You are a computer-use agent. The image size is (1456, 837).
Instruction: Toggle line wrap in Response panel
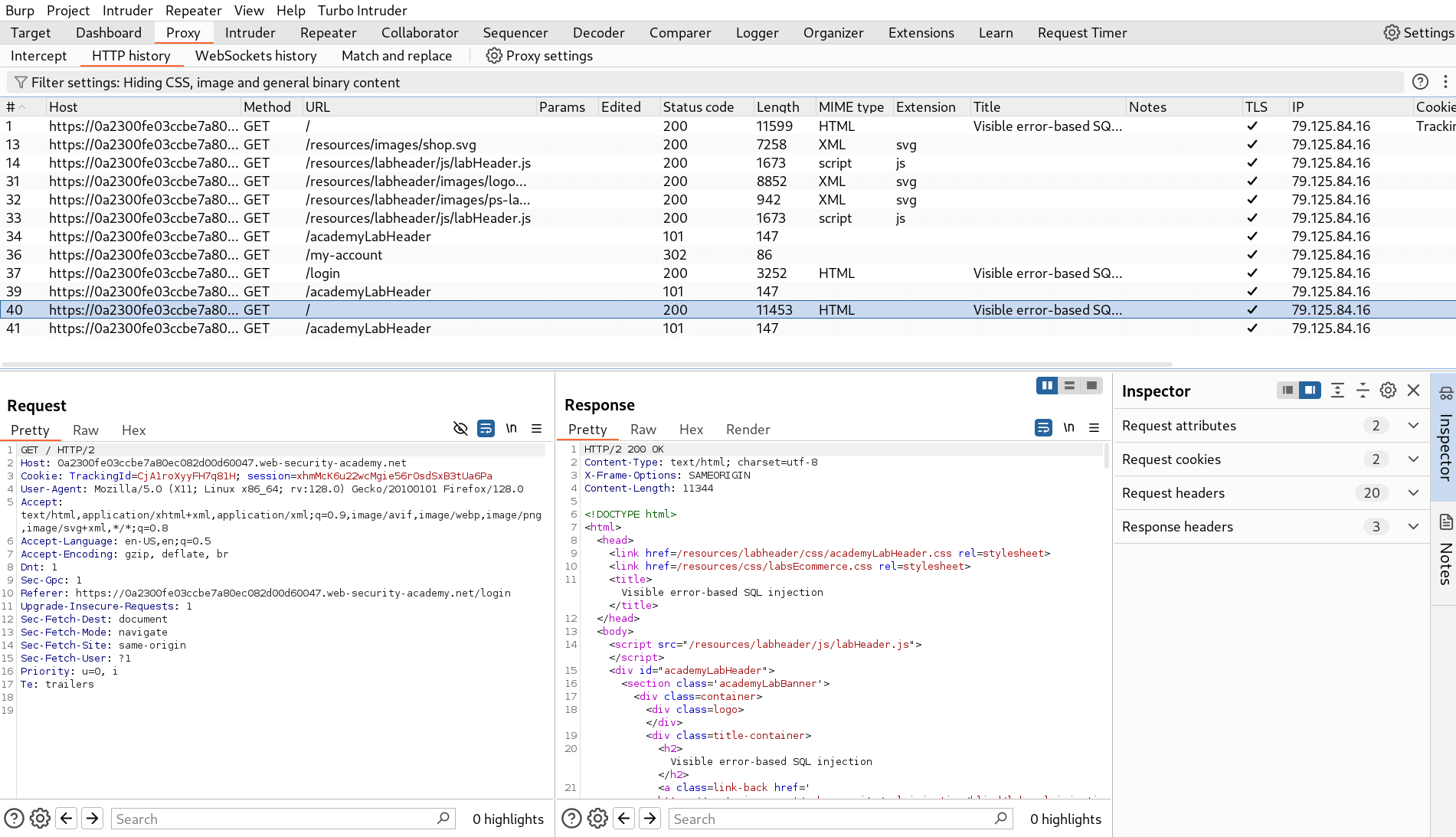click(1043, 428)
